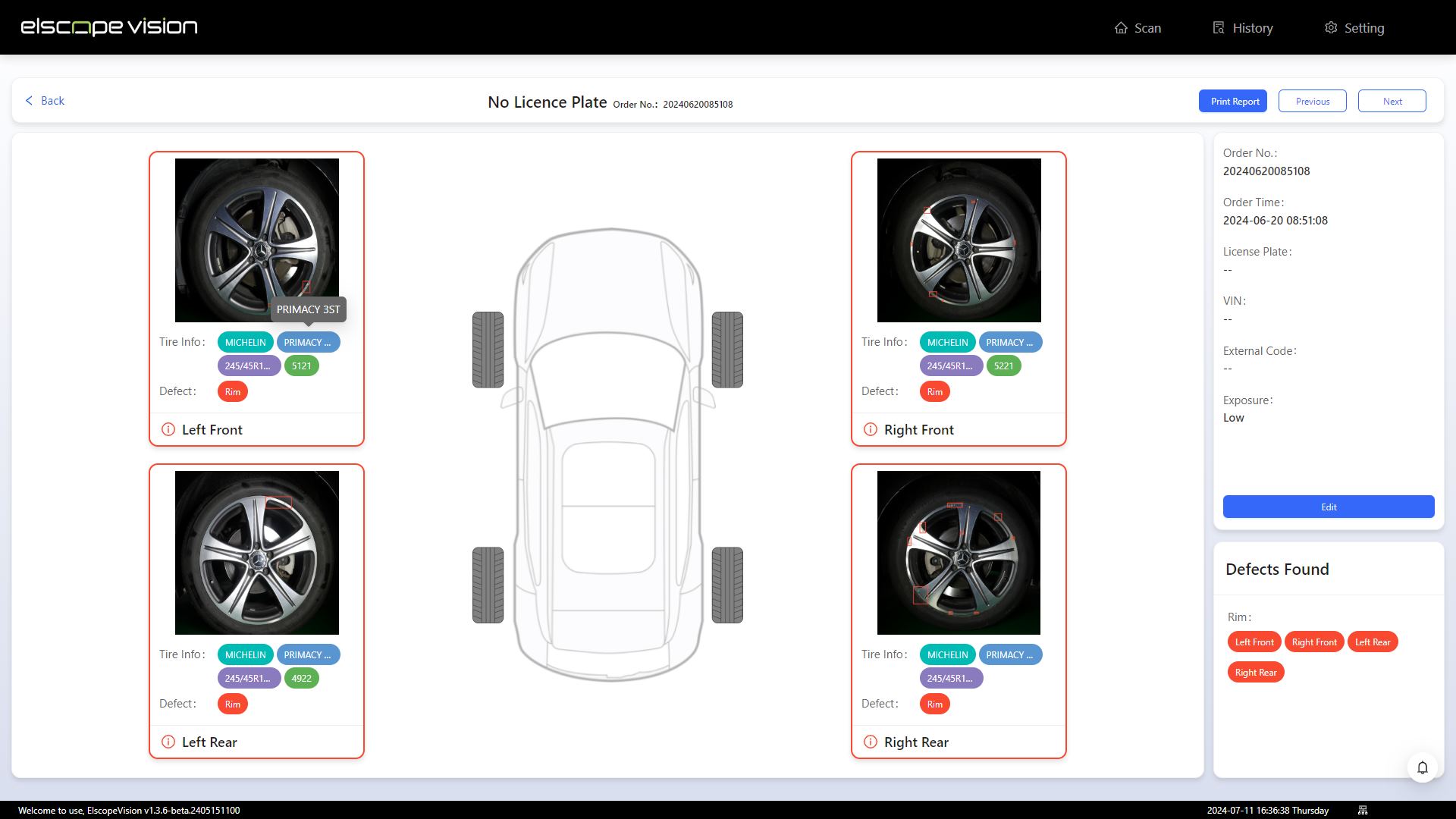This screenshot has height=819, width=1456.
Task: Toggle the Right Rear chip under Defects Found
Action: [x=1256, y=672]
